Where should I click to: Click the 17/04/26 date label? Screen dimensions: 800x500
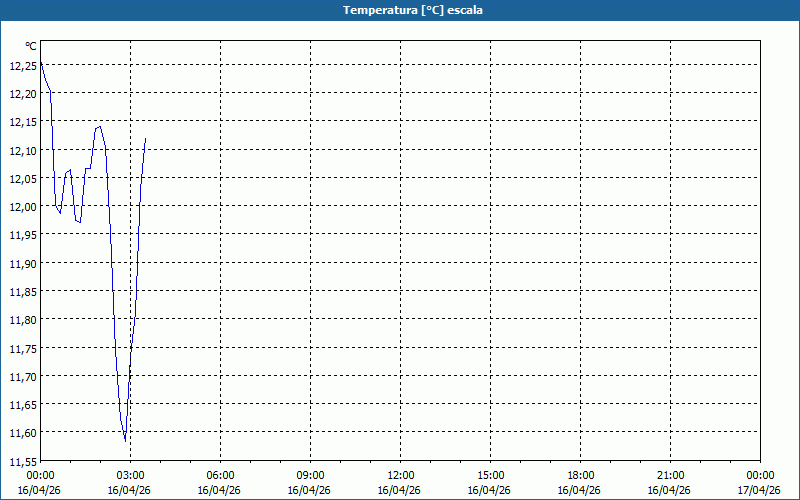click(759, 490)
